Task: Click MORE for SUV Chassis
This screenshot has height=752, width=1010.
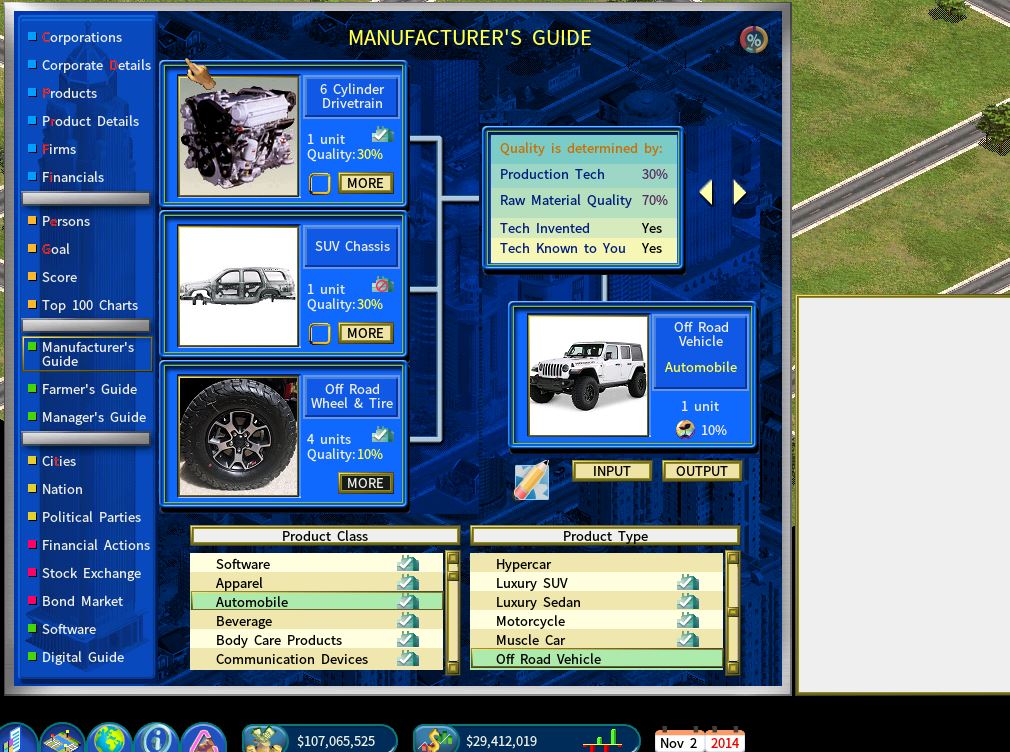Action: tap(366, 333)
